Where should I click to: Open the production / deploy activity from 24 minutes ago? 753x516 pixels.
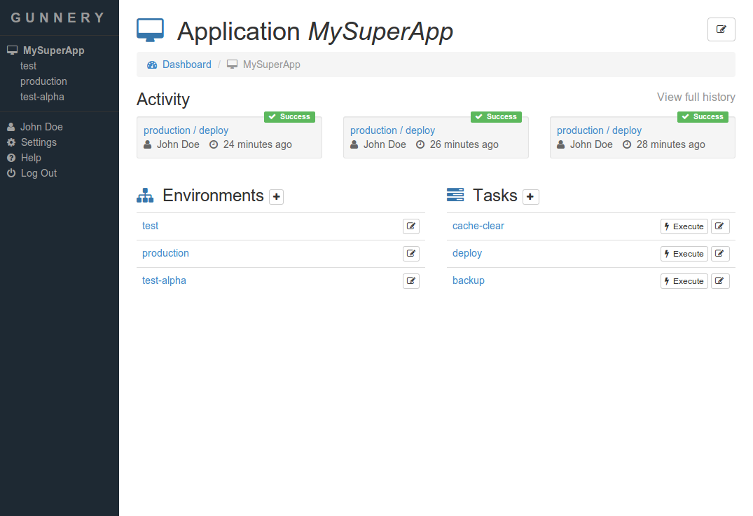click(x=186, y=130)
